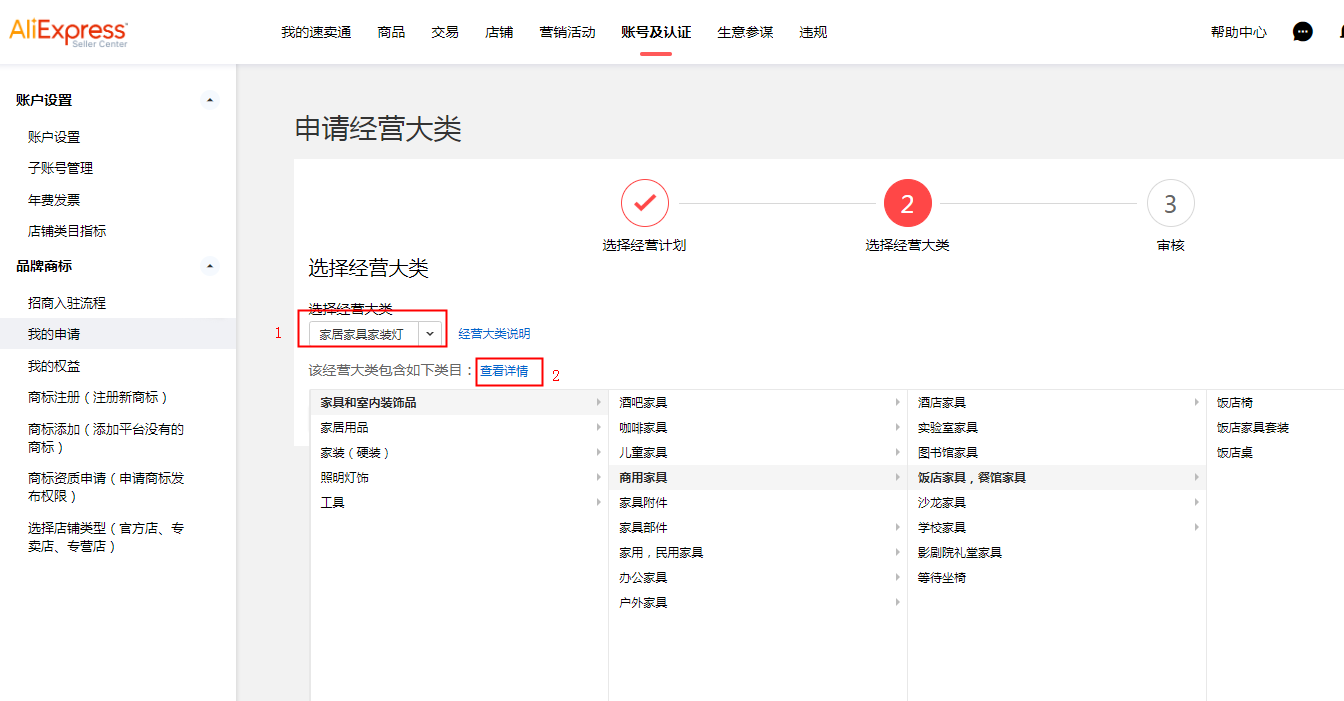Screen dimensions: 1344x701
Task: Expand the 照明灯饰 category item
Action: tap(345, 477)
